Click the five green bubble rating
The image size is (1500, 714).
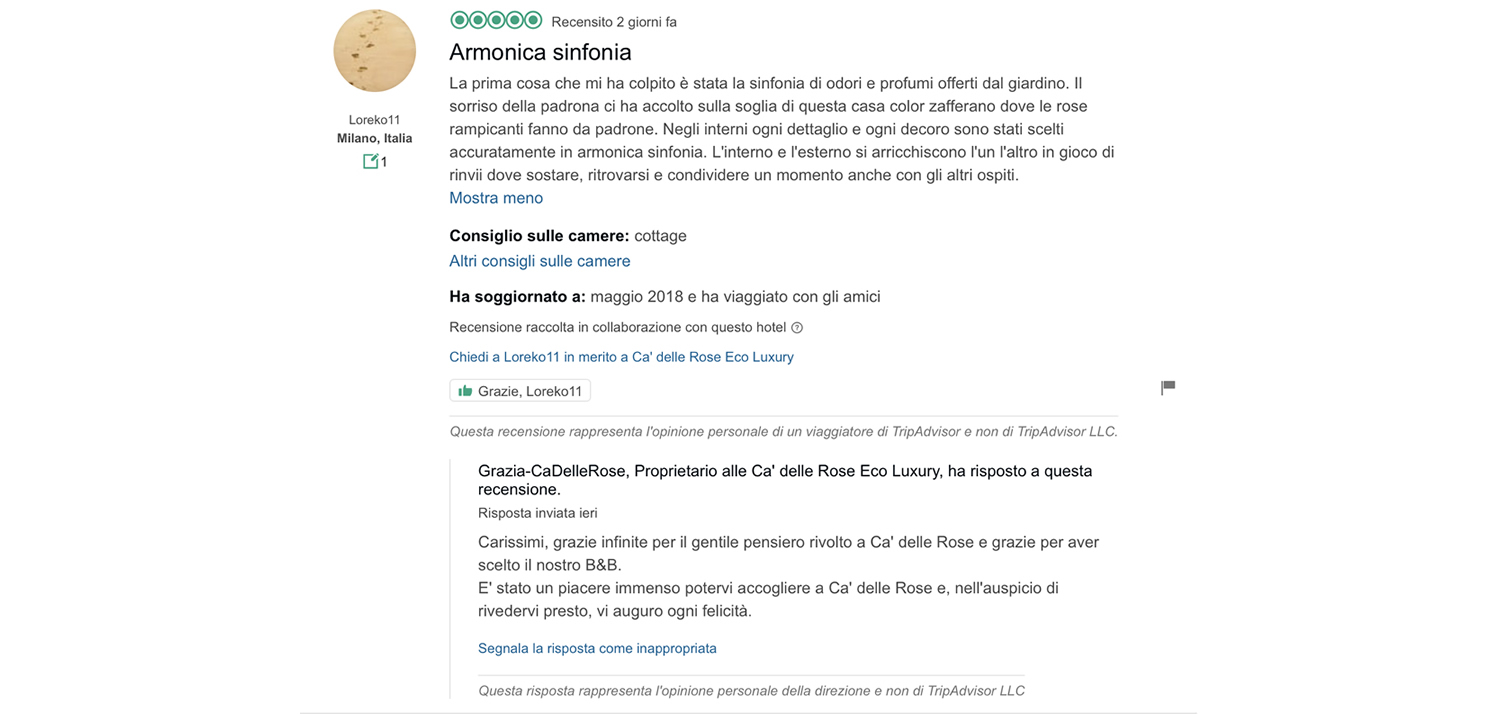496,20
